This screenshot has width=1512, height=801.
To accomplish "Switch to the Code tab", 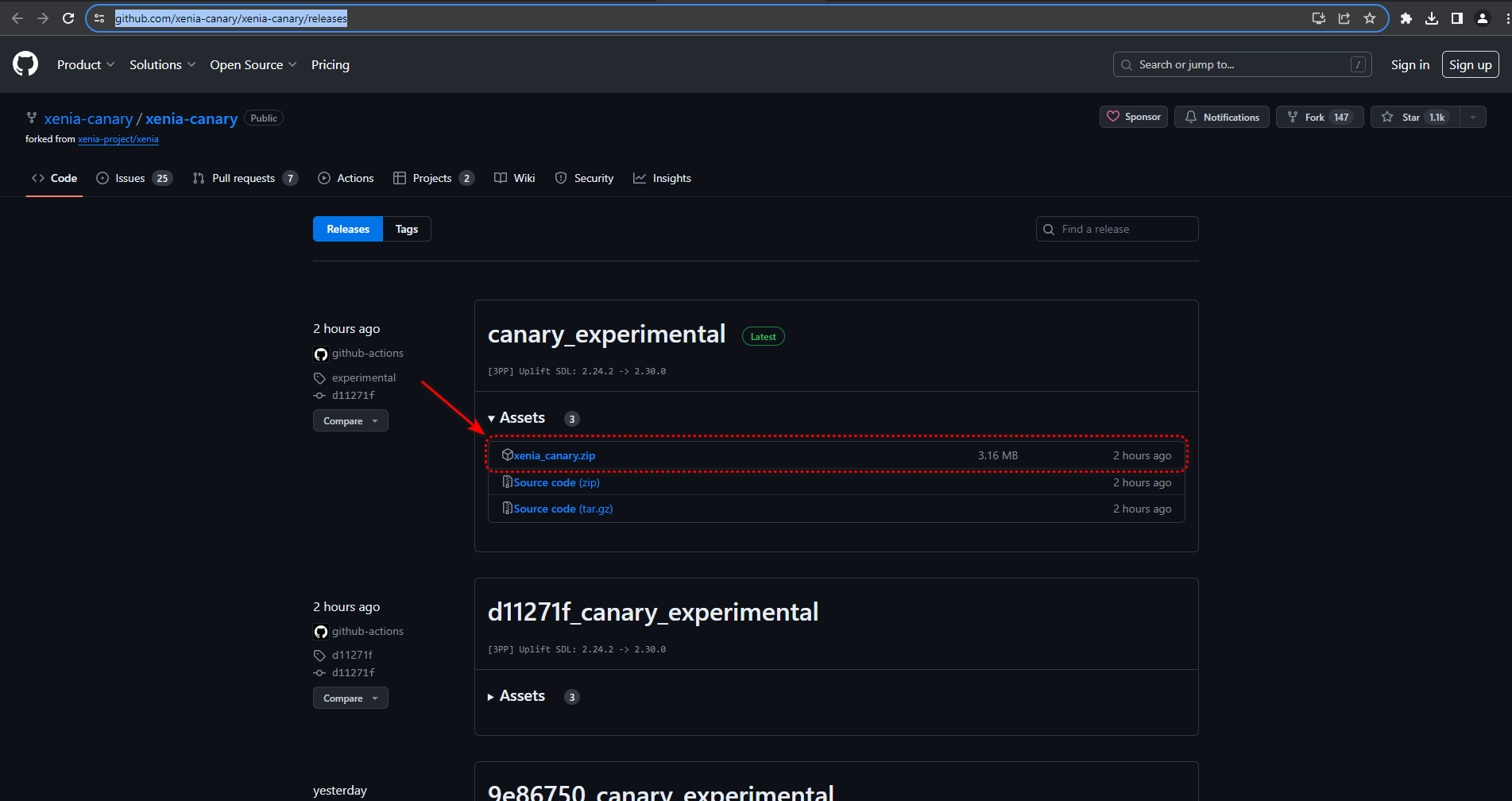I will click(54, 178).
